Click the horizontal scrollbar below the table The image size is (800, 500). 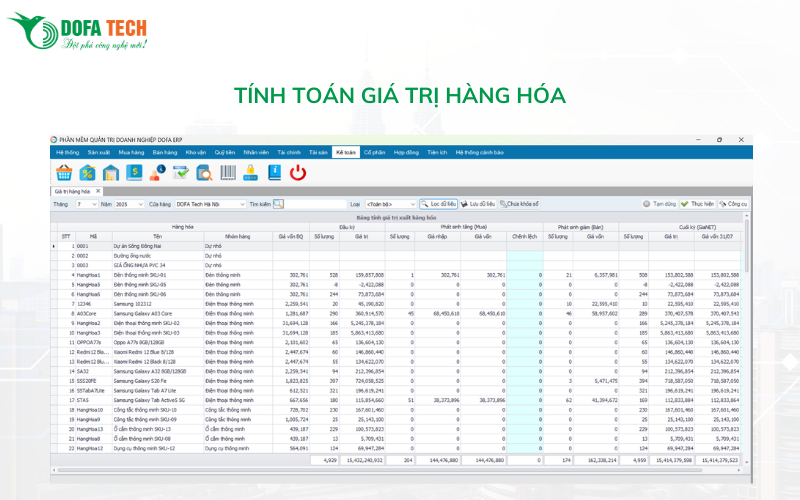coord(380,470)
